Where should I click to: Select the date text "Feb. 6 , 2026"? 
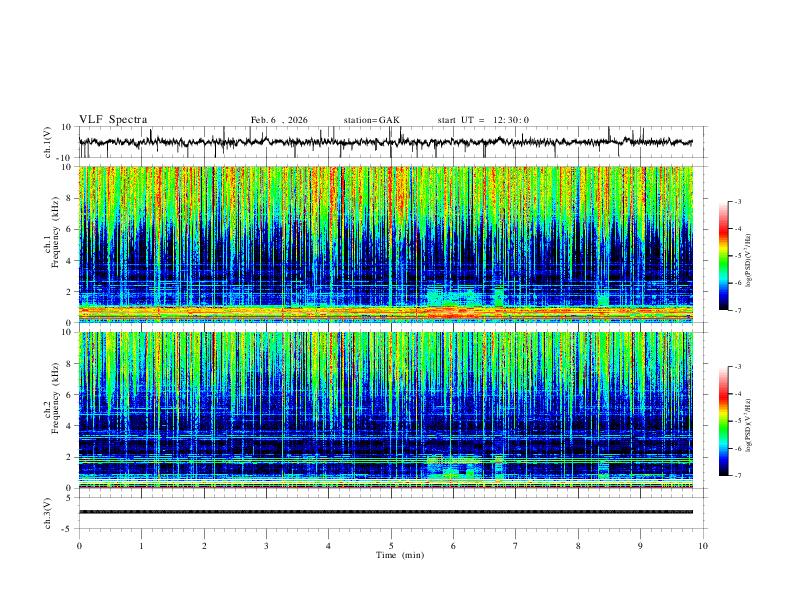[279, 120]
